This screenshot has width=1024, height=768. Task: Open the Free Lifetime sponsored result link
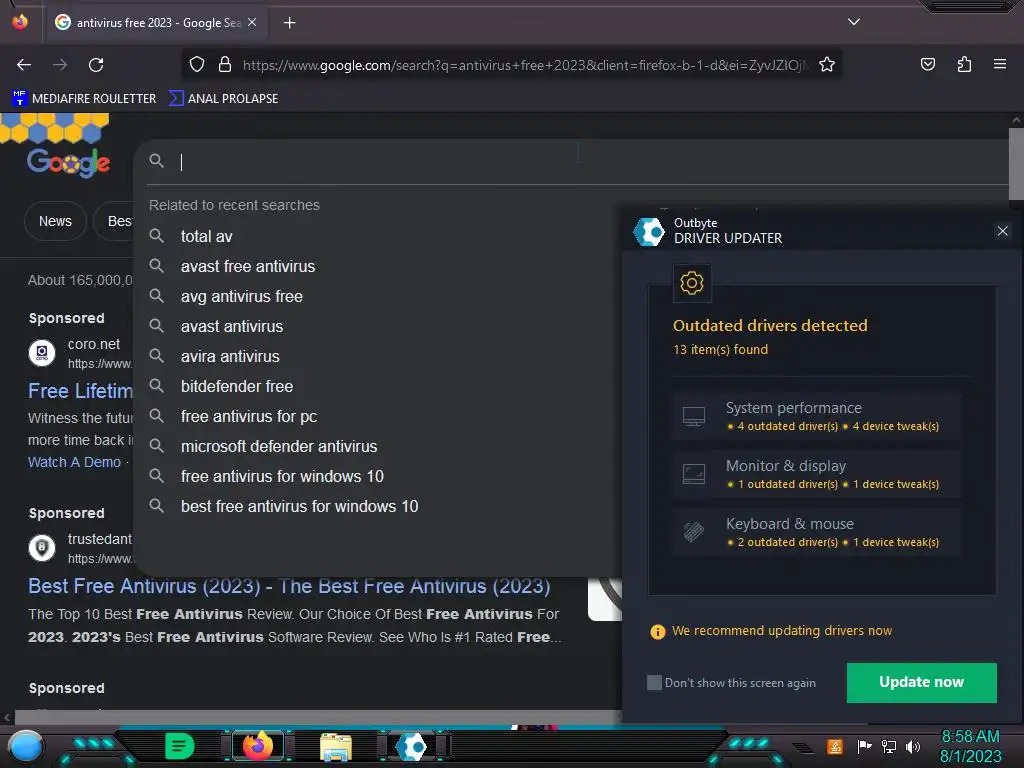pos(80,391)
